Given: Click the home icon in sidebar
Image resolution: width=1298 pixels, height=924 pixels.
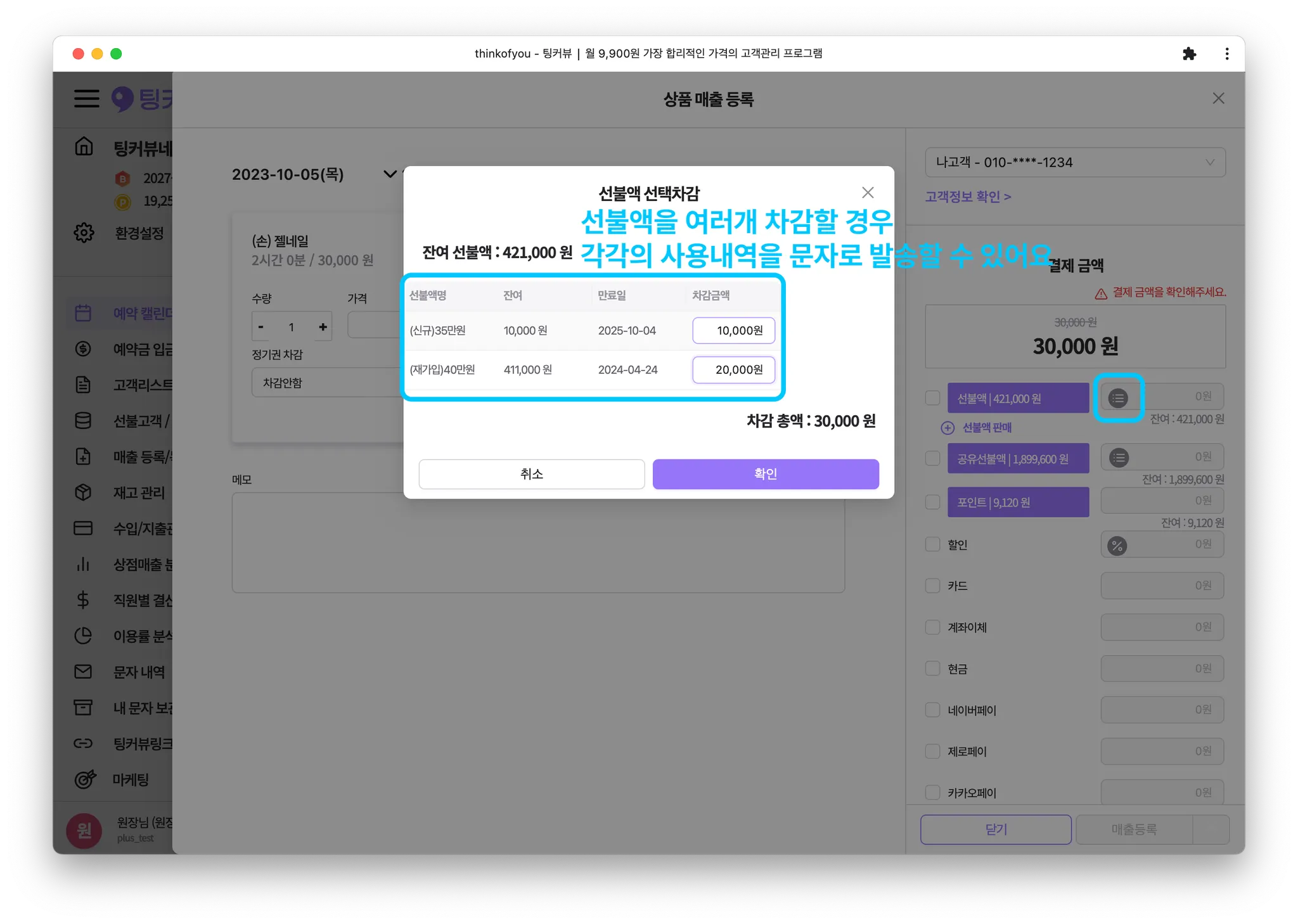Looking at the screenshot, I should [x=84, y=147].
